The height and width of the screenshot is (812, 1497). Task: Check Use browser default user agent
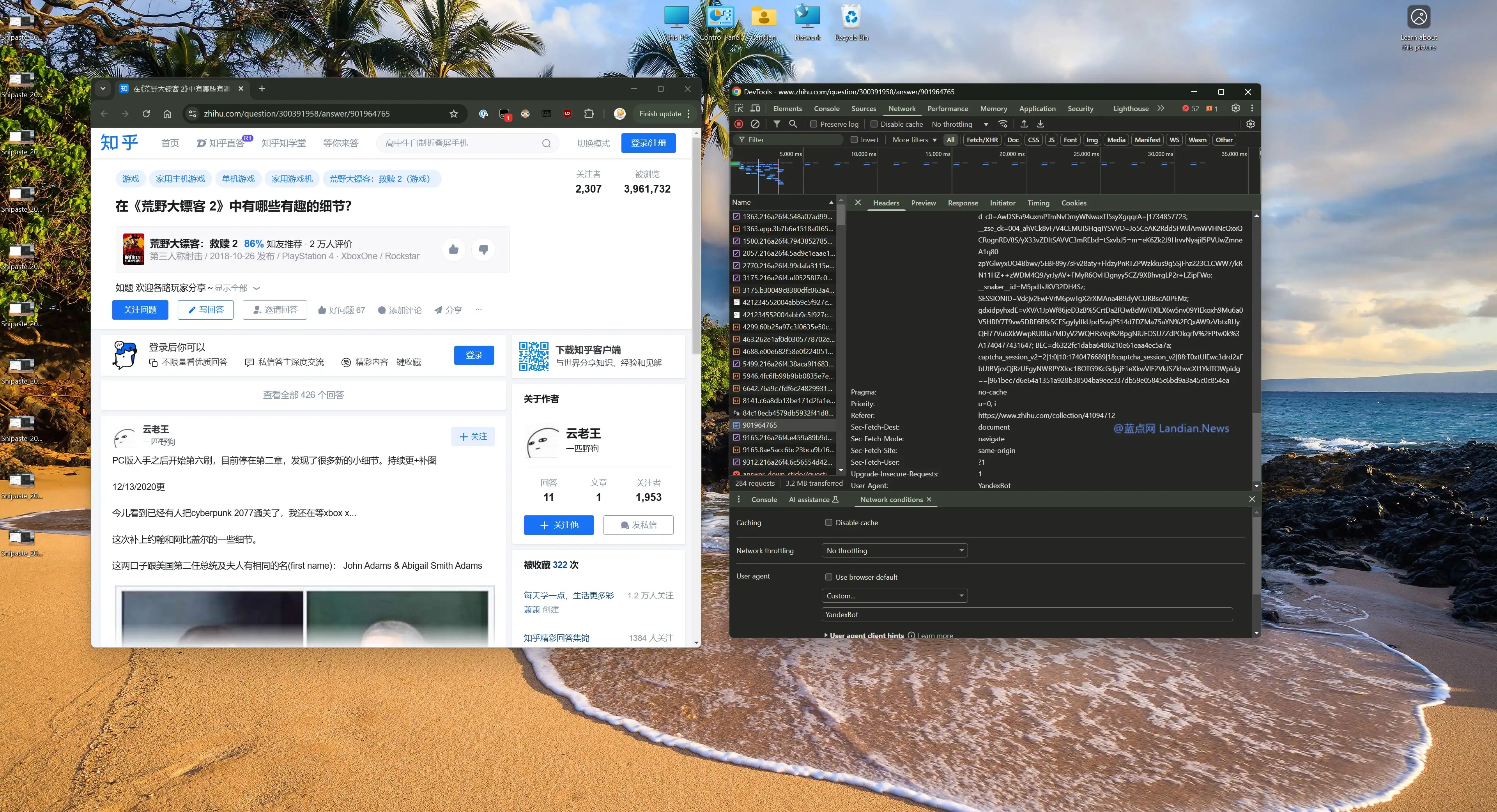point(829,577)
